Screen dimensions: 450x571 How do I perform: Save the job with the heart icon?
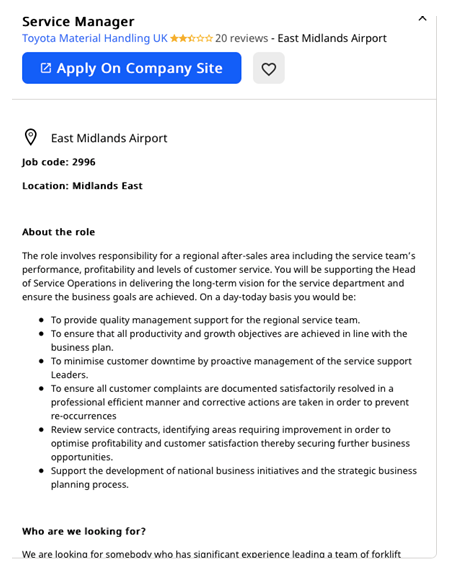(x=269, y=68)
